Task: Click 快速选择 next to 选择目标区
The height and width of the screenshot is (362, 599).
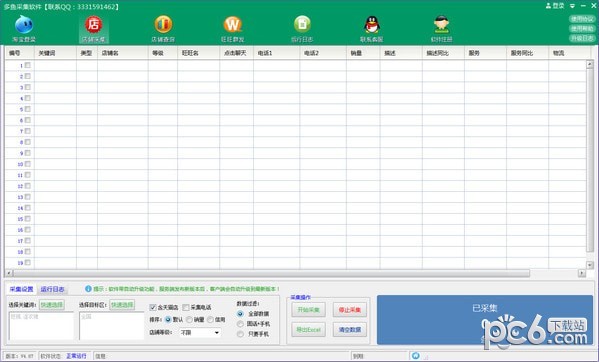Action: (122, 305)
